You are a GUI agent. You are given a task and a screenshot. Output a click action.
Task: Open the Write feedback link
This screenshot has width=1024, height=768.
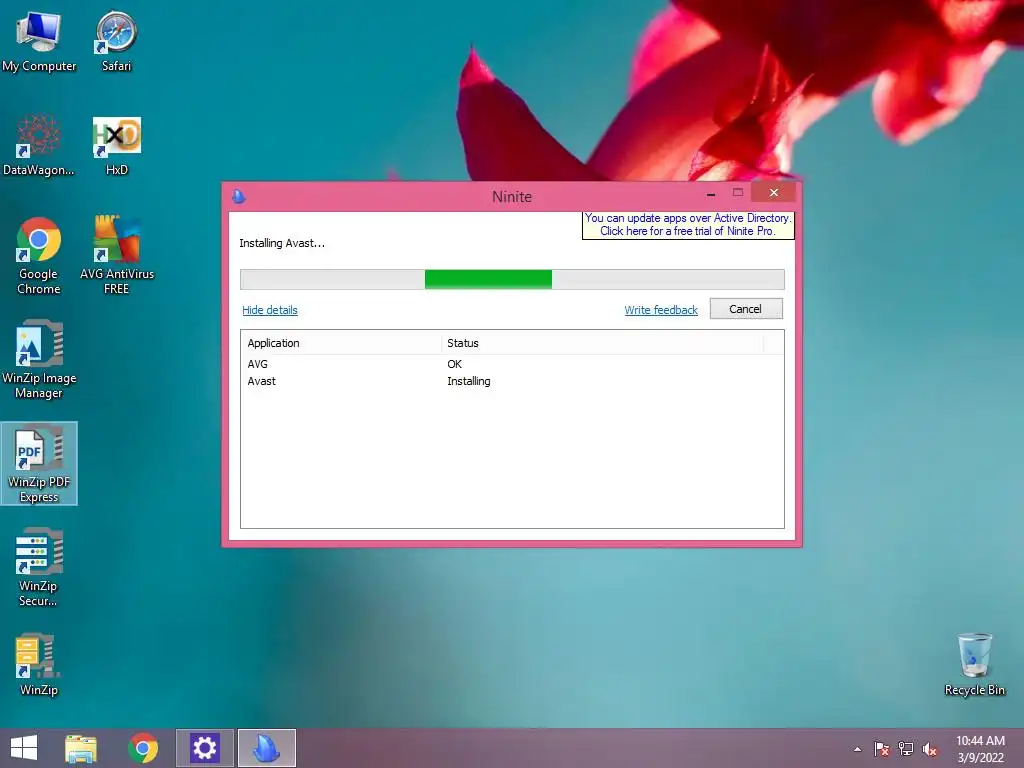(x=661, y=310)
